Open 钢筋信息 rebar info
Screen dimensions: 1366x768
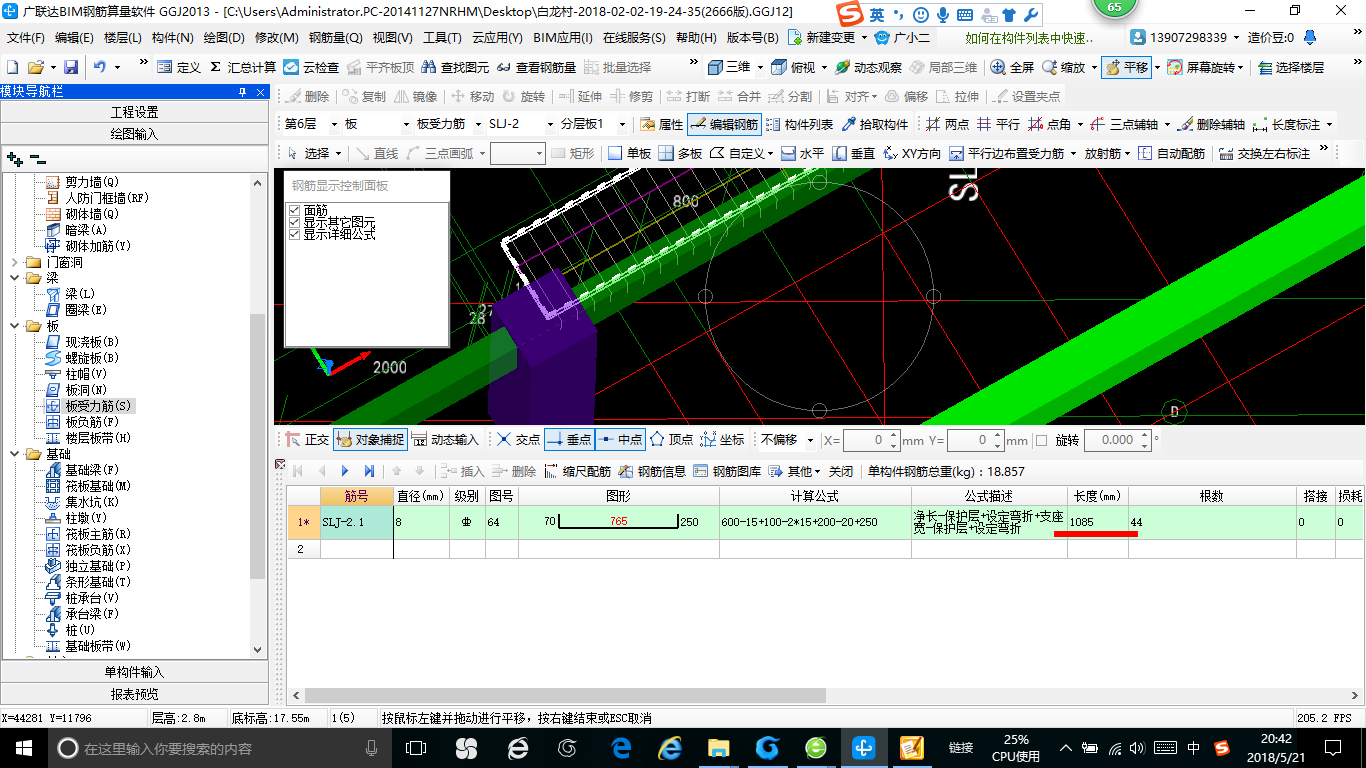pos(652,471)
